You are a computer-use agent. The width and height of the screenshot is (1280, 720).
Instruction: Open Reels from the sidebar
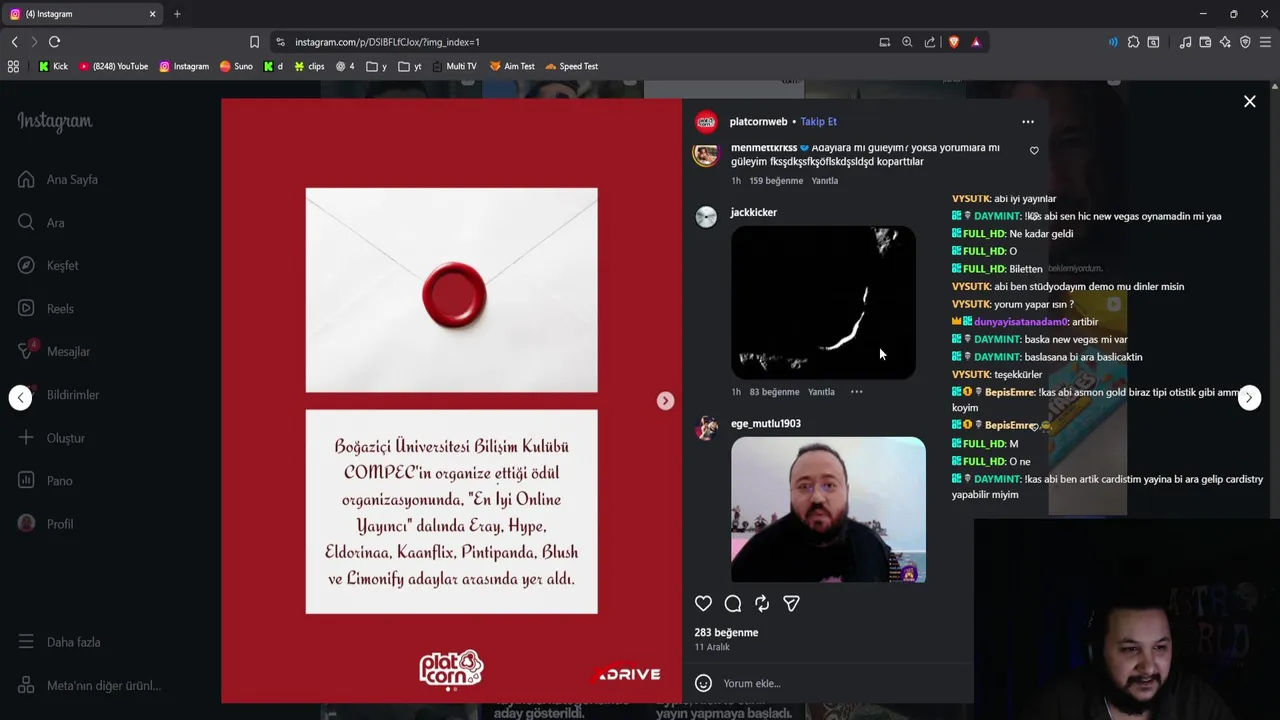coord(46,309)
